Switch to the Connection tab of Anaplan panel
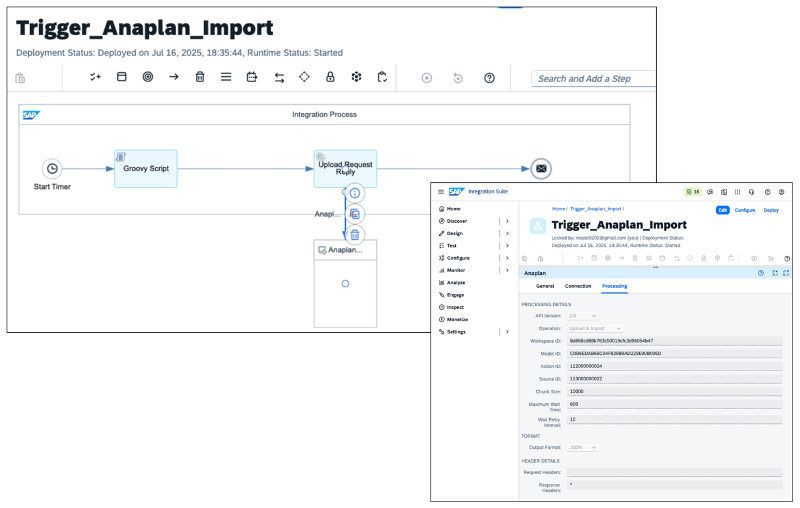Screen dimensions: 800x508 [578, 286]
